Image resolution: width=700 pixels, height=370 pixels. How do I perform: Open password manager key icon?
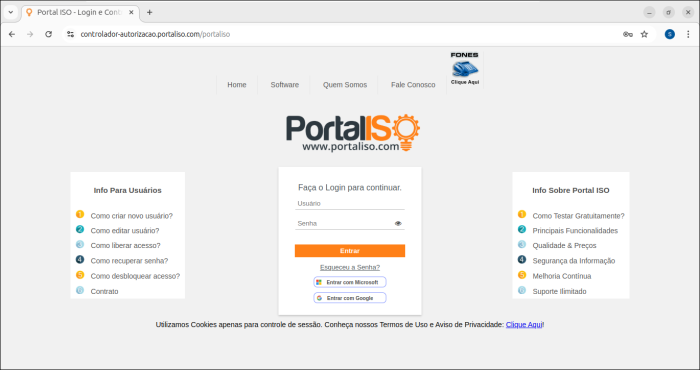click(628, 34)
